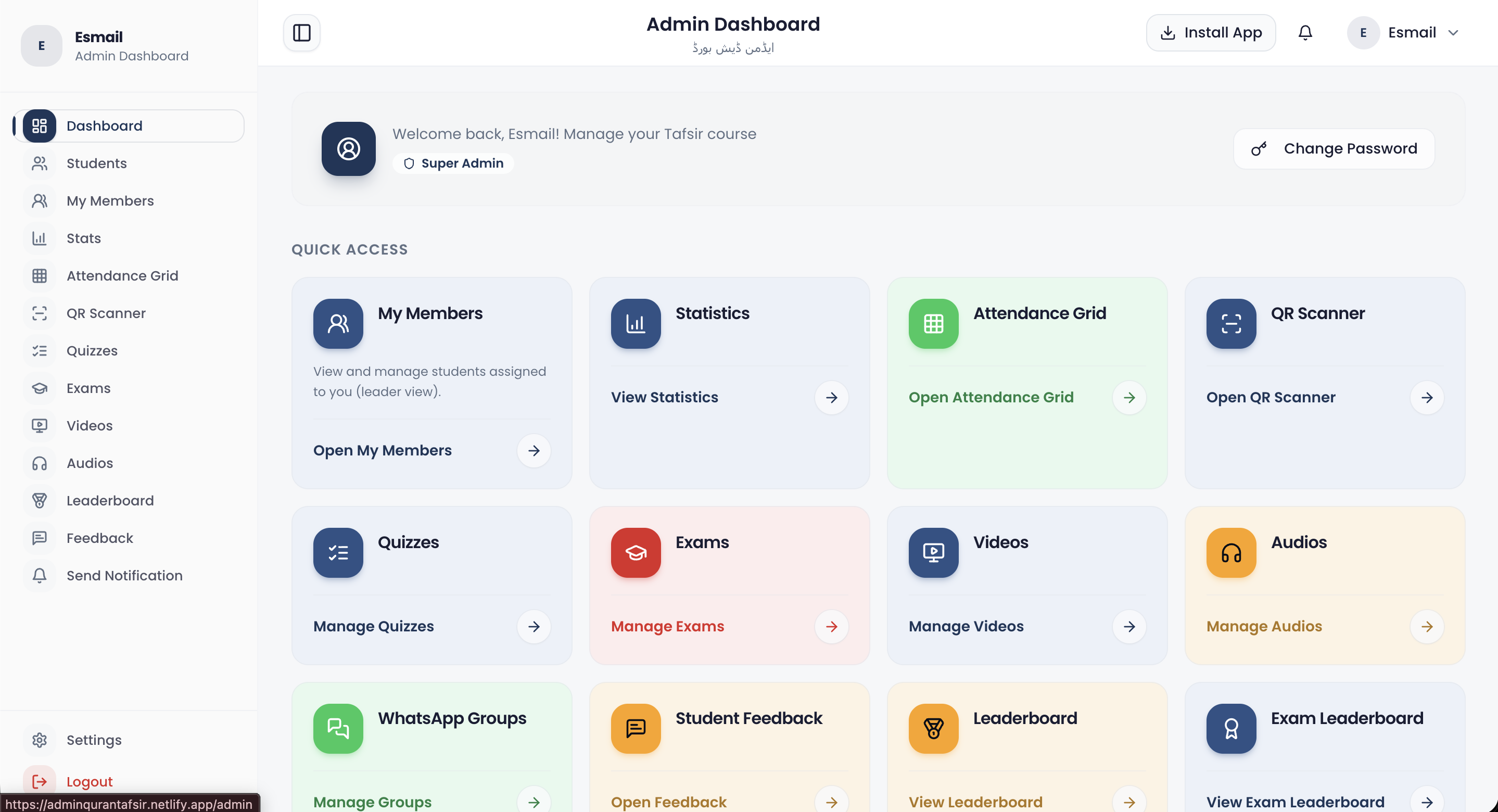
Task: Click the Change Password button
Action: [1334, 149]
